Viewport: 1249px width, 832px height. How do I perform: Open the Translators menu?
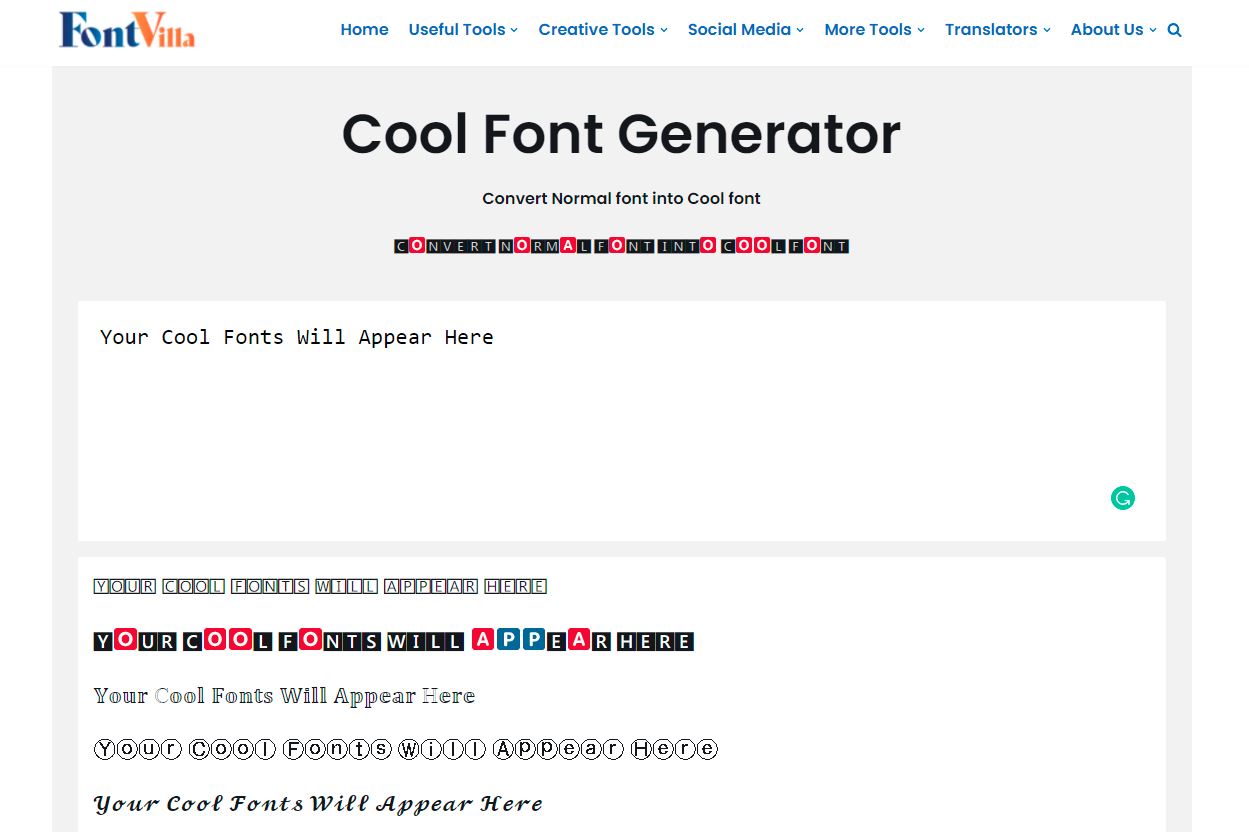click(997, 30)
